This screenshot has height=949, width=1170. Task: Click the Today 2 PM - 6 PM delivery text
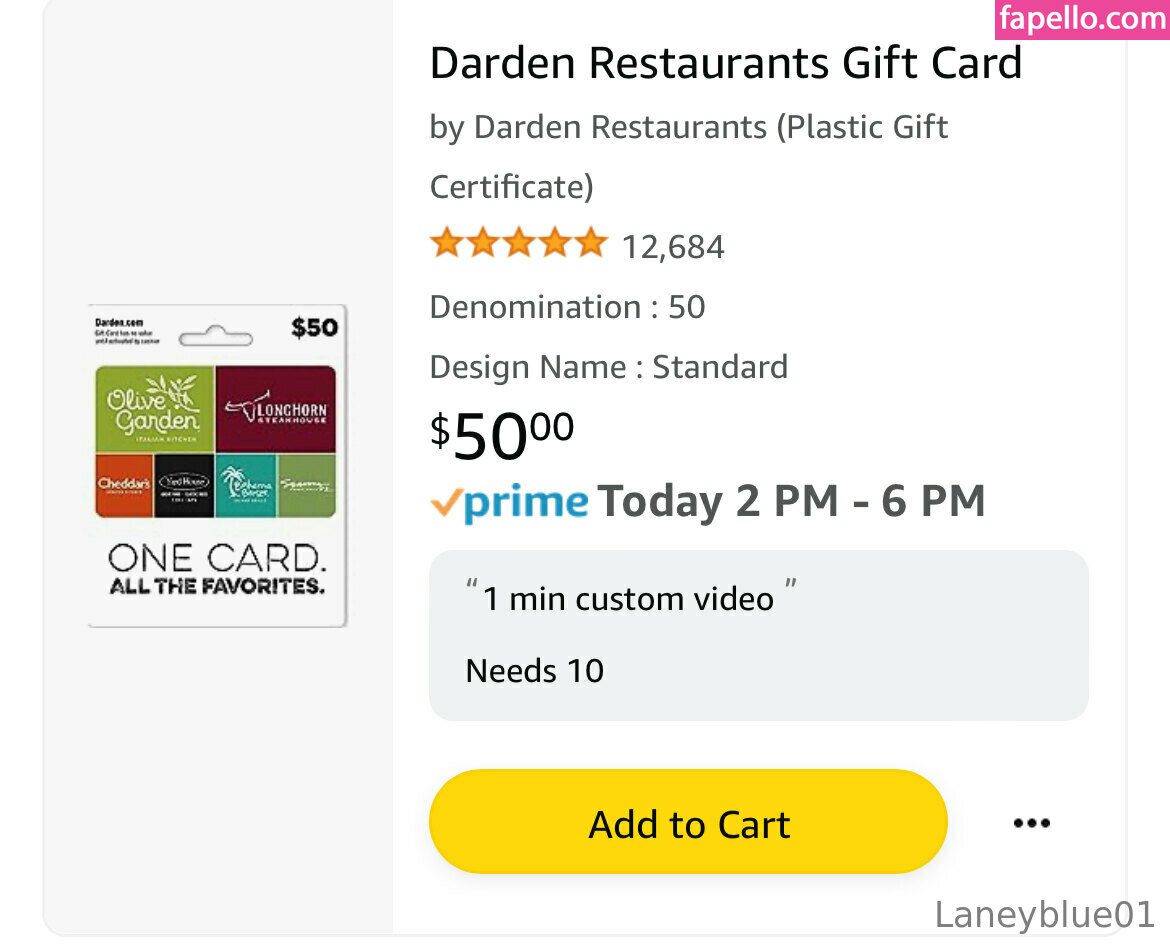click(x=791, y=502)
